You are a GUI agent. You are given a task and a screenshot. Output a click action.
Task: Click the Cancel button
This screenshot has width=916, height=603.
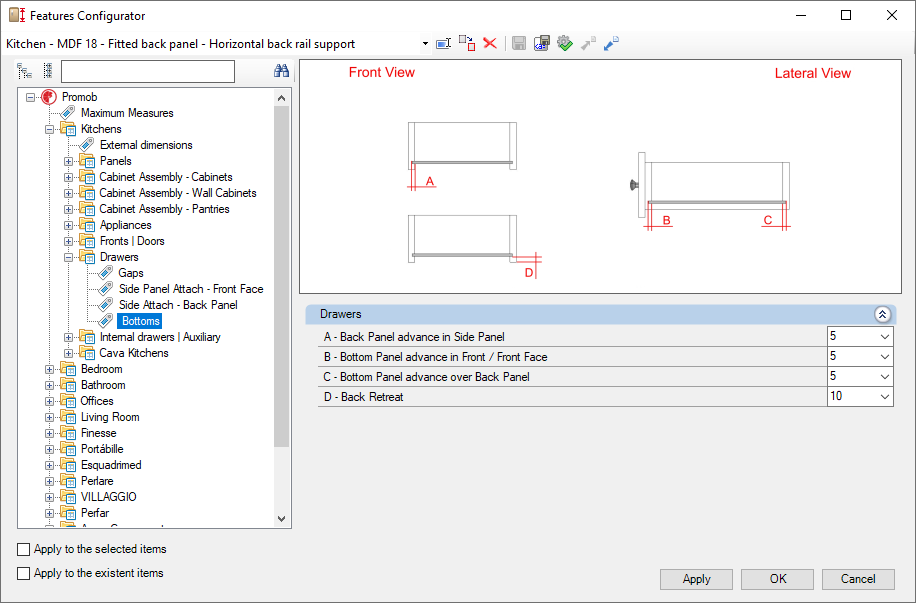click(858, 579)
